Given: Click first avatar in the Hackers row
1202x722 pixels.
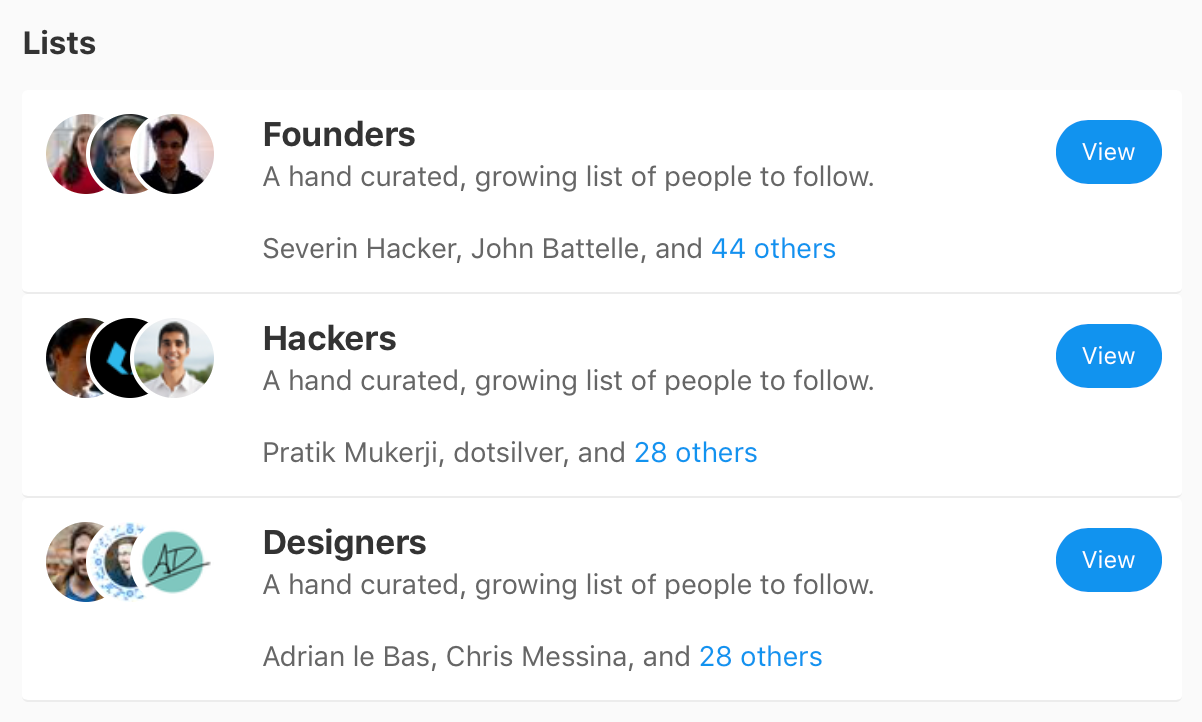Looking at the screenshot, I should 66,358.
